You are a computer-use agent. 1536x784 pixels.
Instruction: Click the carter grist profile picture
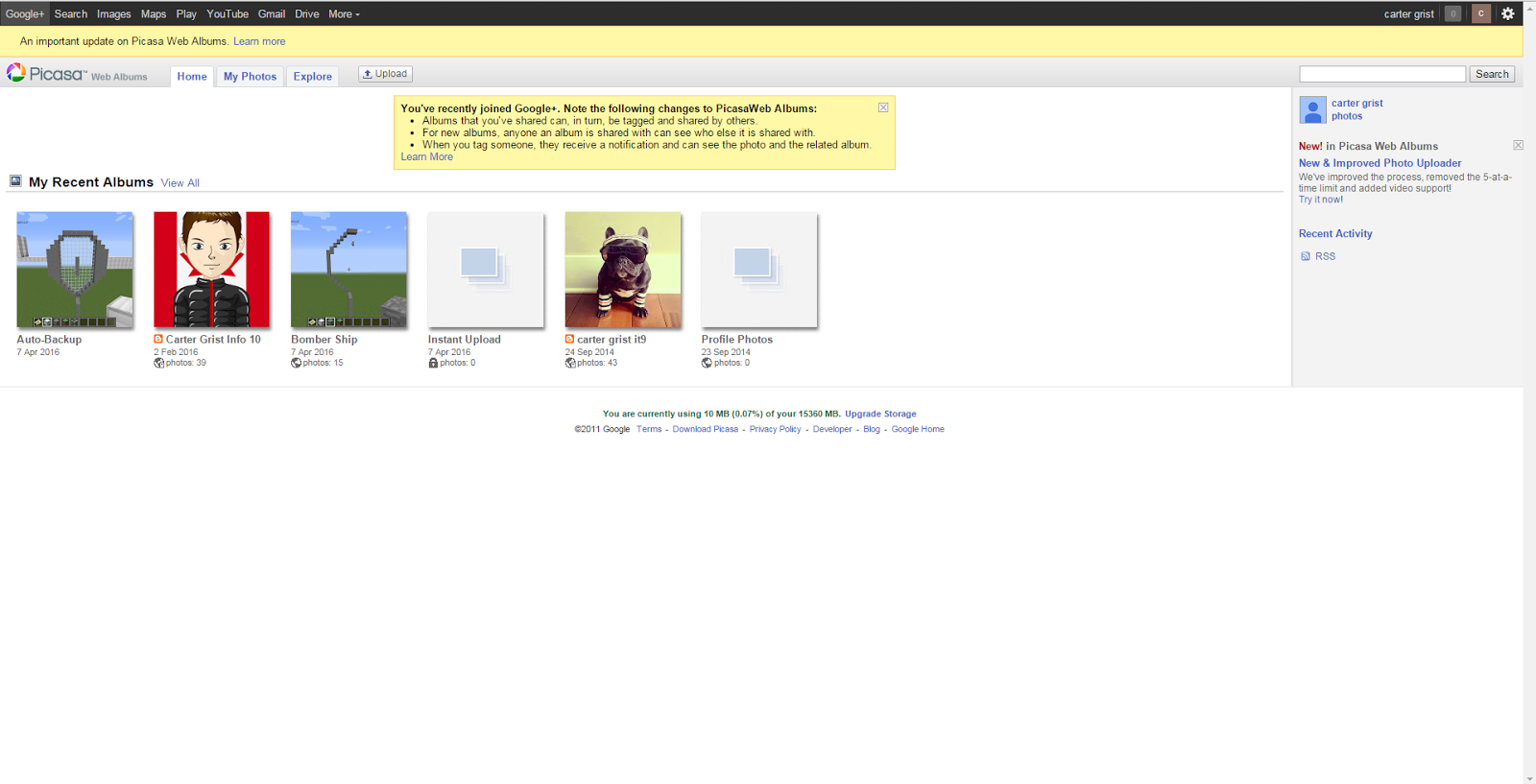coord(1312,109)
